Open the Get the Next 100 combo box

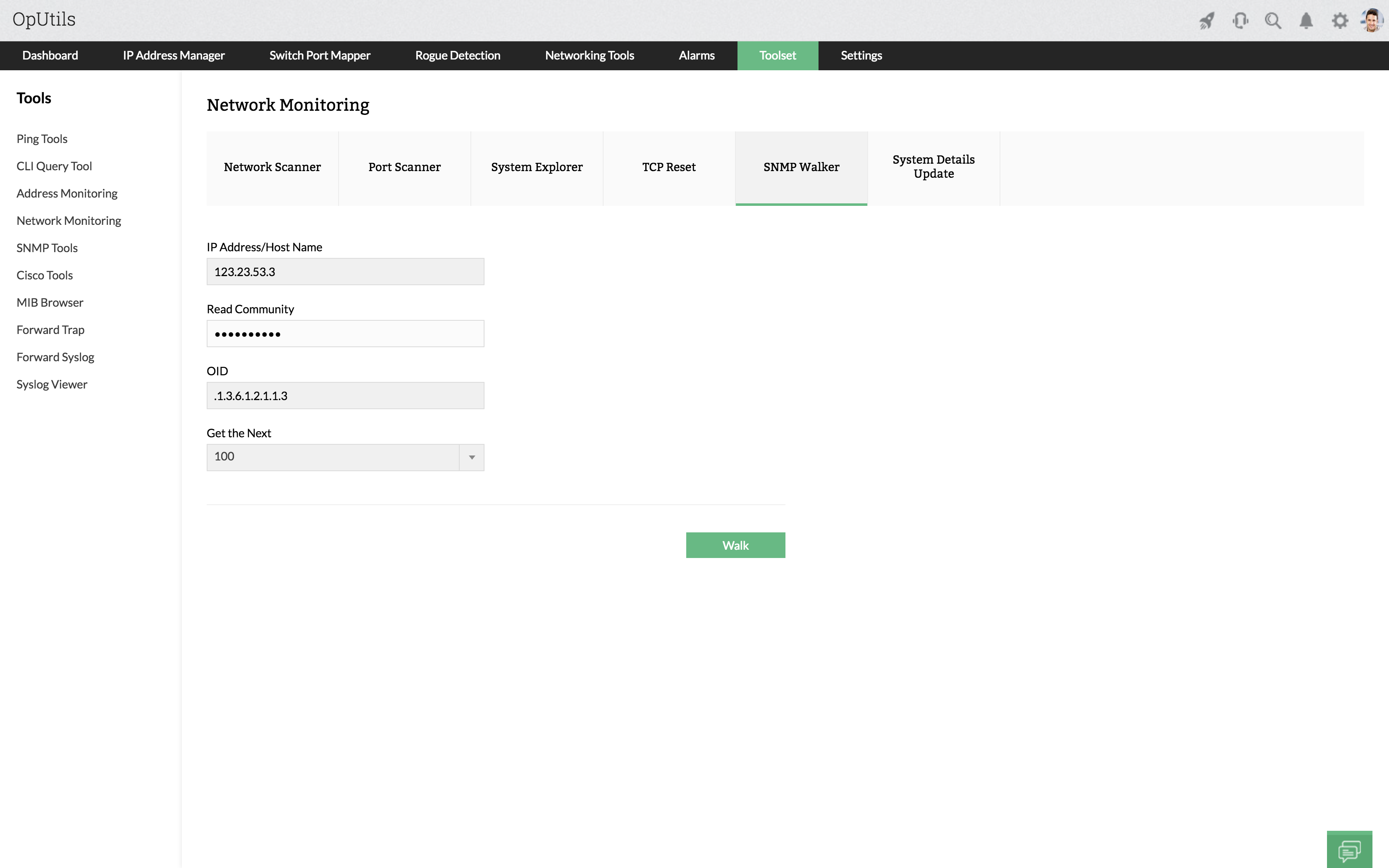pos(333,458)
